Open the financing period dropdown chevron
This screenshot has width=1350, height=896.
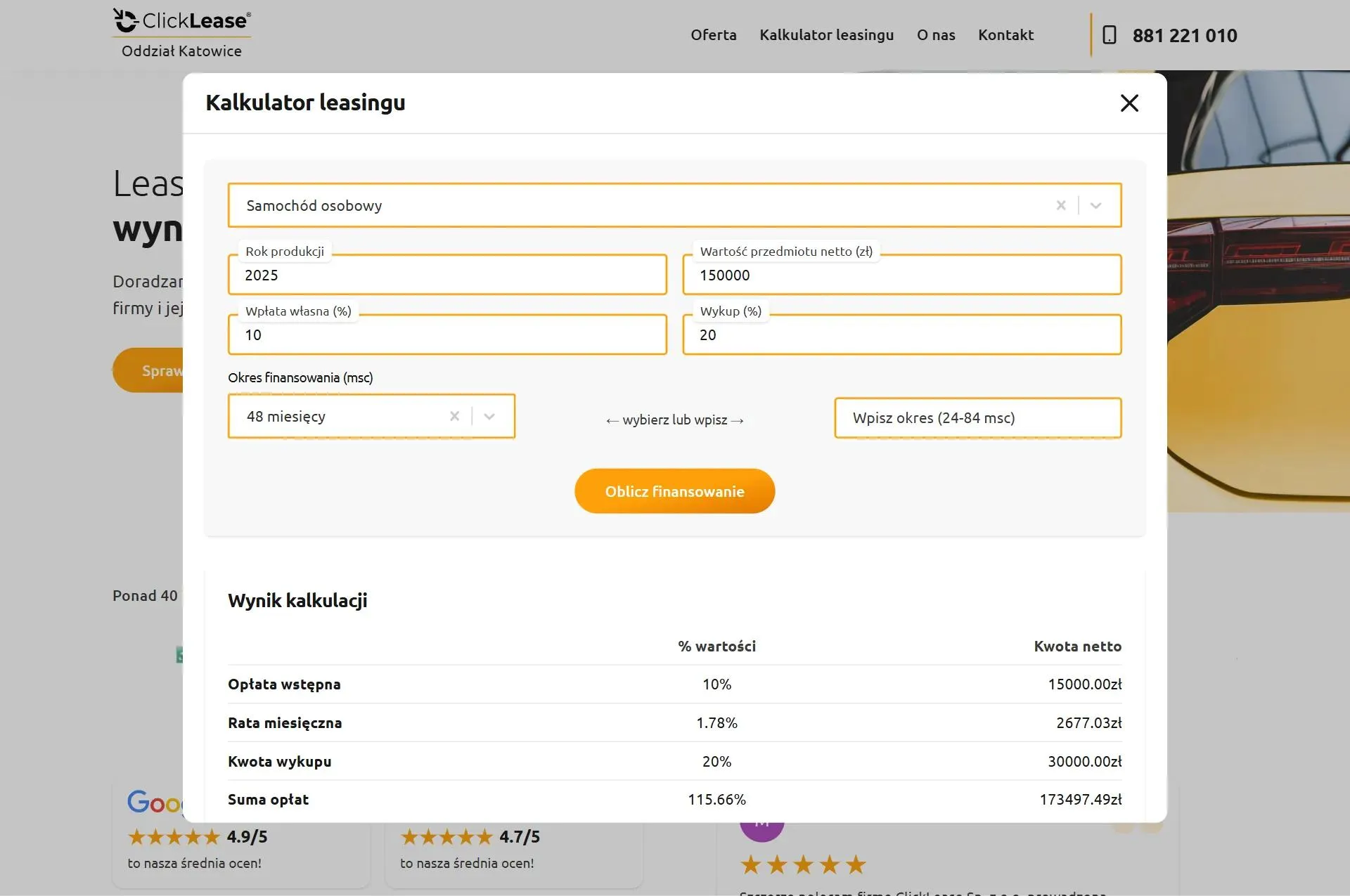pyautogui.click(x=489, y=416)
